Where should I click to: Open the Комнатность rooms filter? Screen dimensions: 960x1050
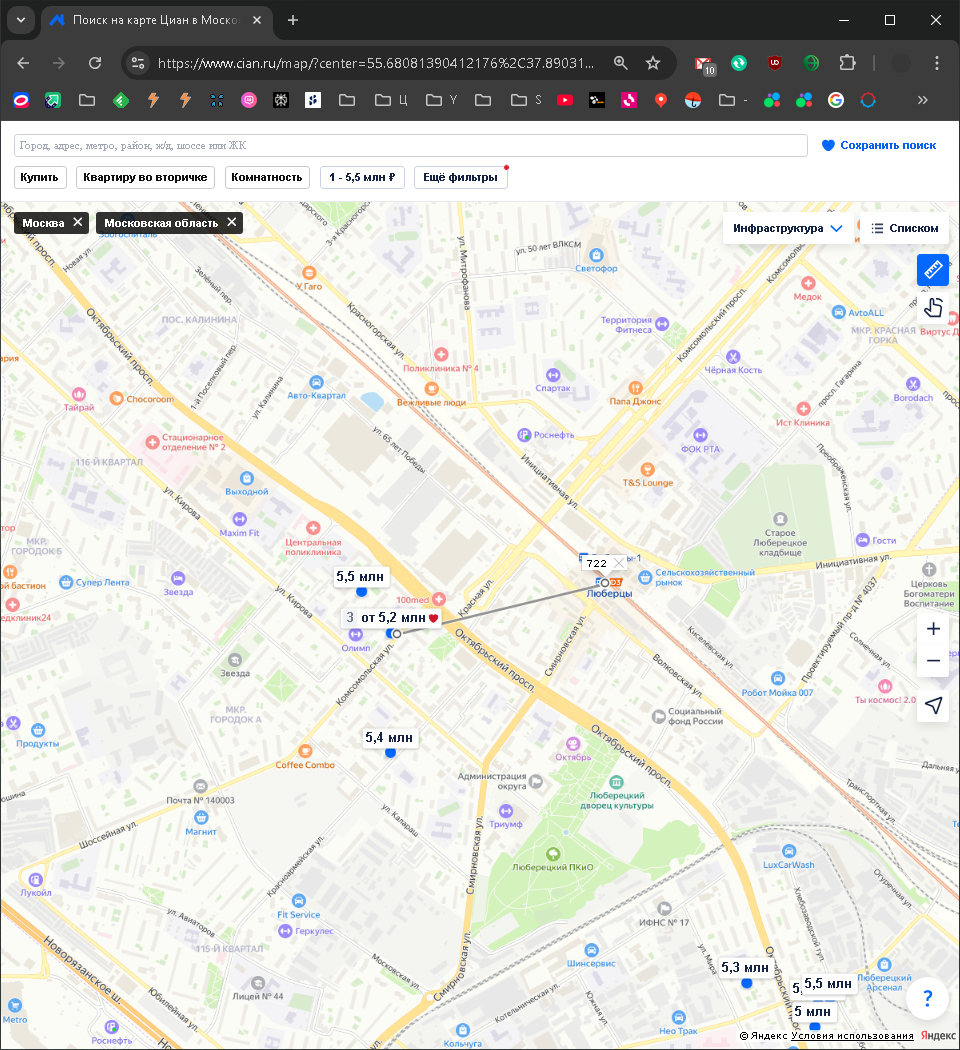pyautogui.click(x=266, y=177)
